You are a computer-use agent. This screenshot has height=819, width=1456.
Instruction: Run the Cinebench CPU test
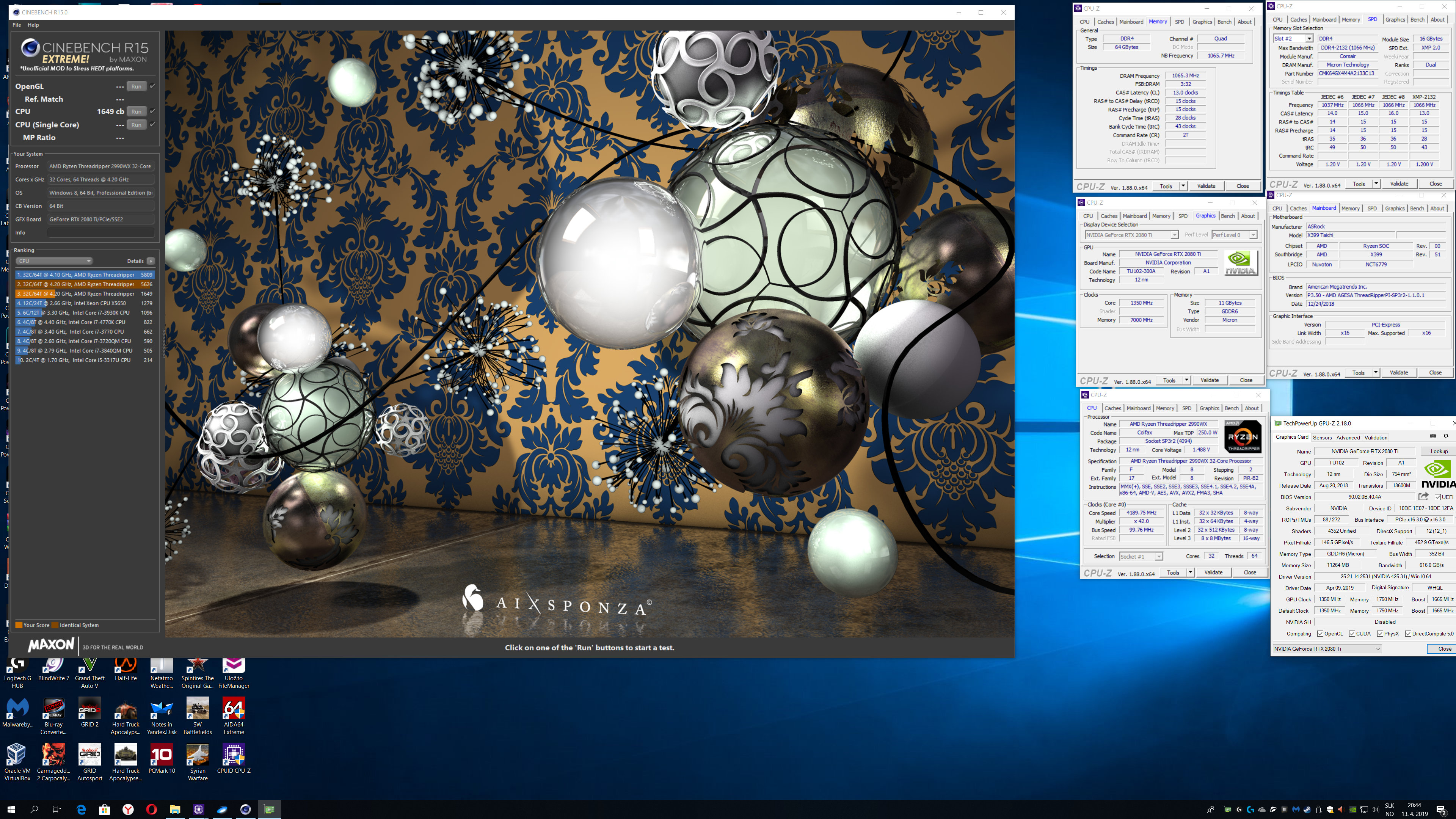tap(136, 111)
